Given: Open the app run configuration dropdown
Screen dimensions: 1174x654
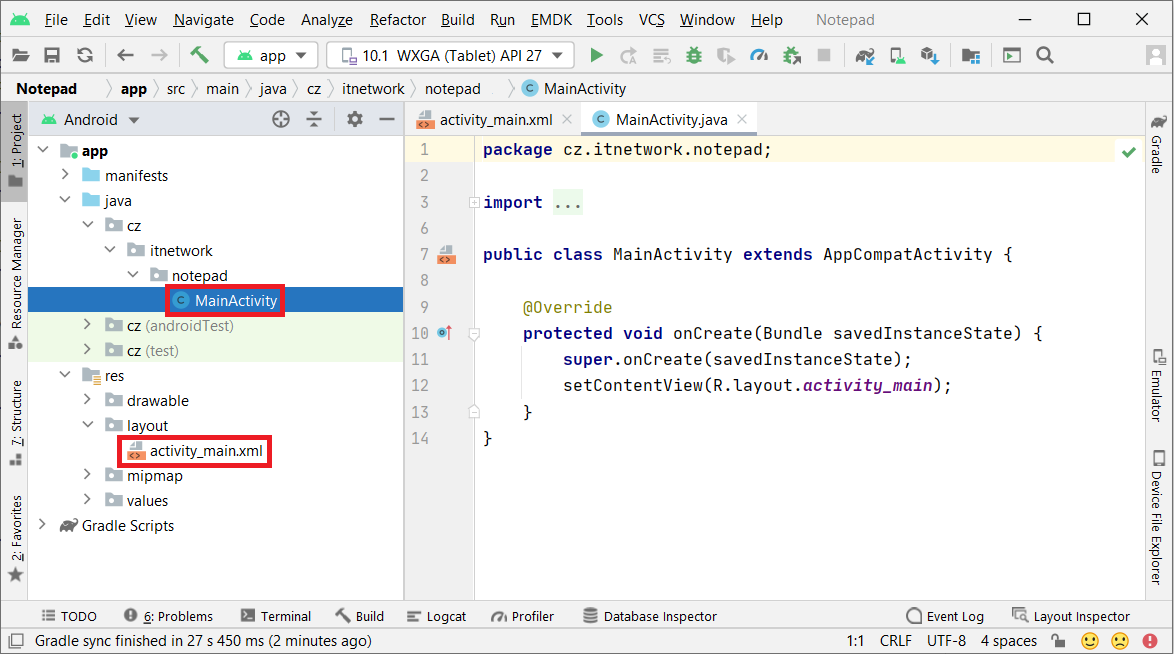Looking at the screenshot, I should pos(271,56).
